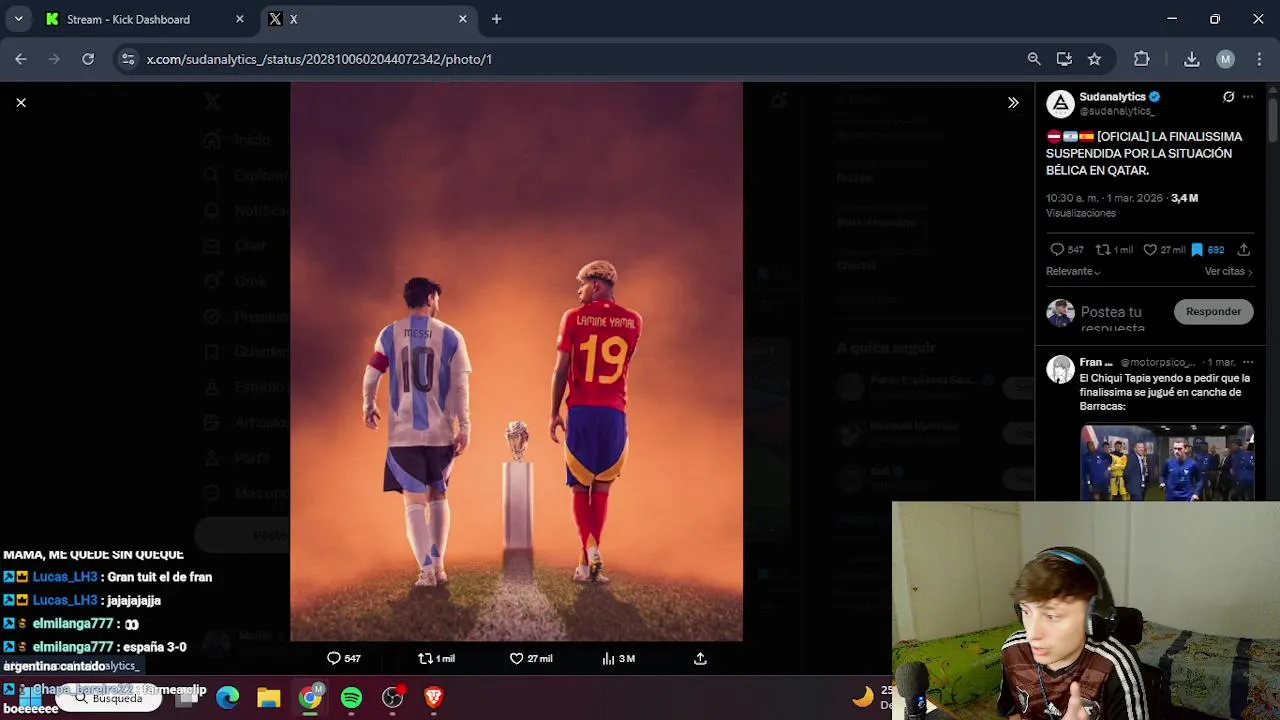
Task: Open the browser extensions puzzle icon
Action: pos(1142,59)
